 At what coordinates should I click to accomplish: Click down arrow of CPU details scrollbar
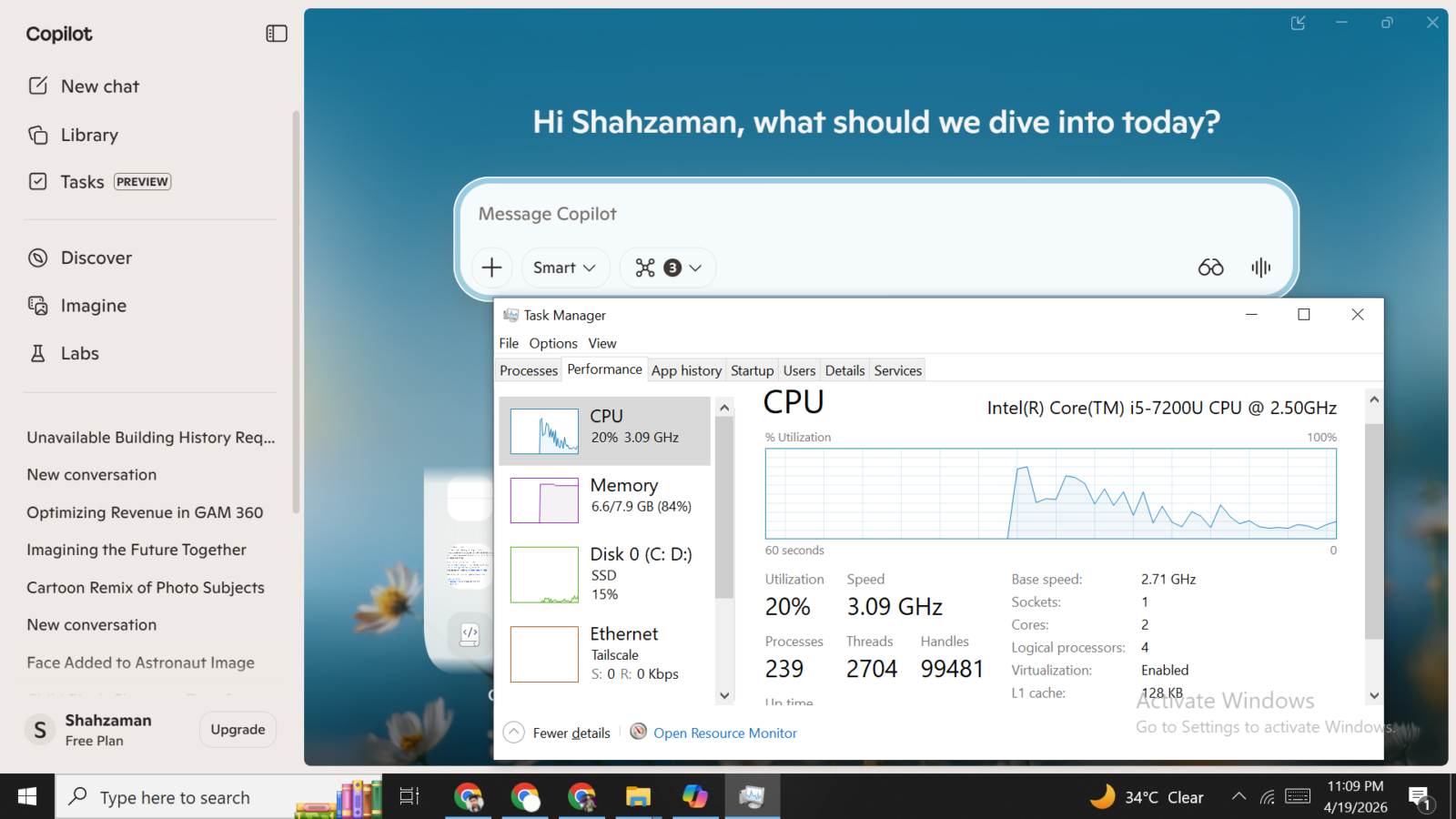[x=1374, y=695]
